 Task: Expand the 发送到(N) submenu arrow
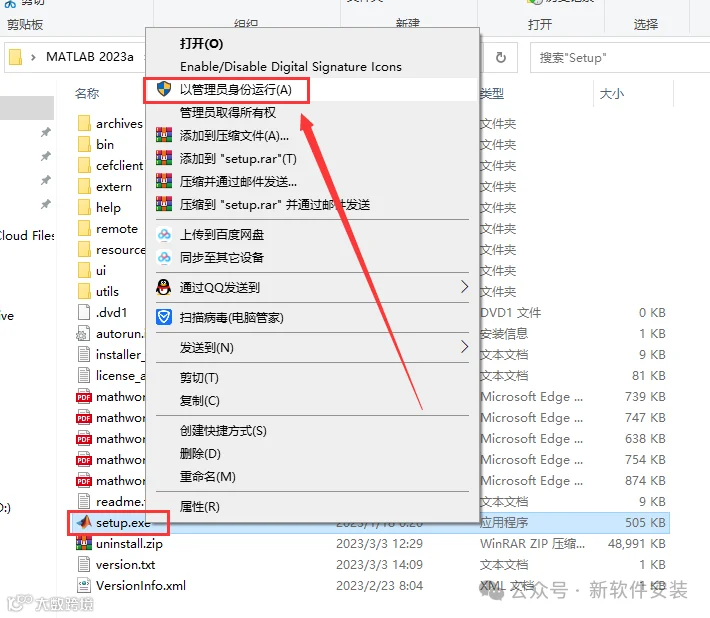coord(464,347)
